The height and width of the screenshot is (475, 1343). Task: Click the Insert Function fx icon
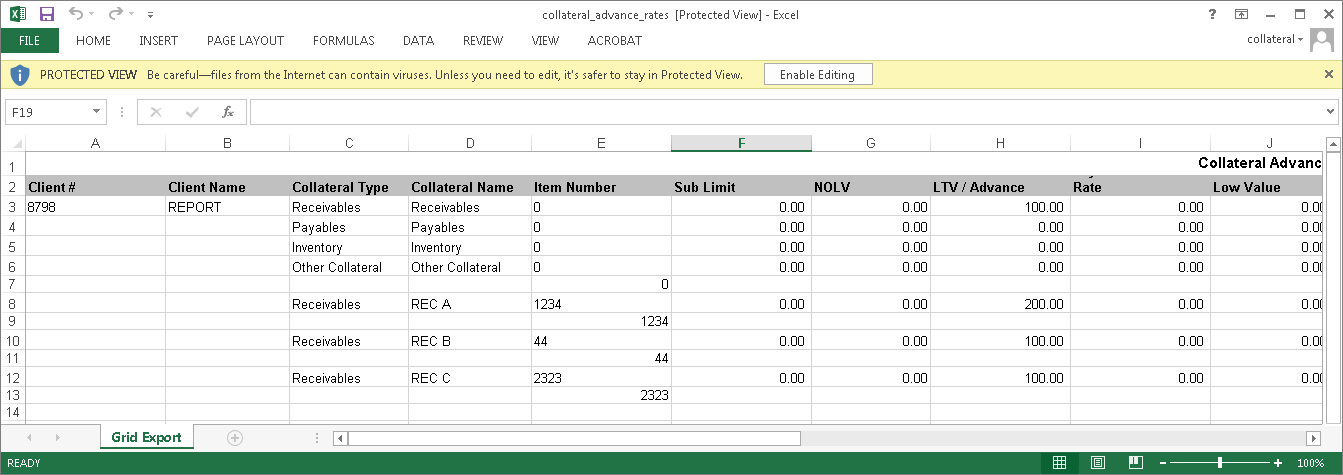click(x=228, y=112)
